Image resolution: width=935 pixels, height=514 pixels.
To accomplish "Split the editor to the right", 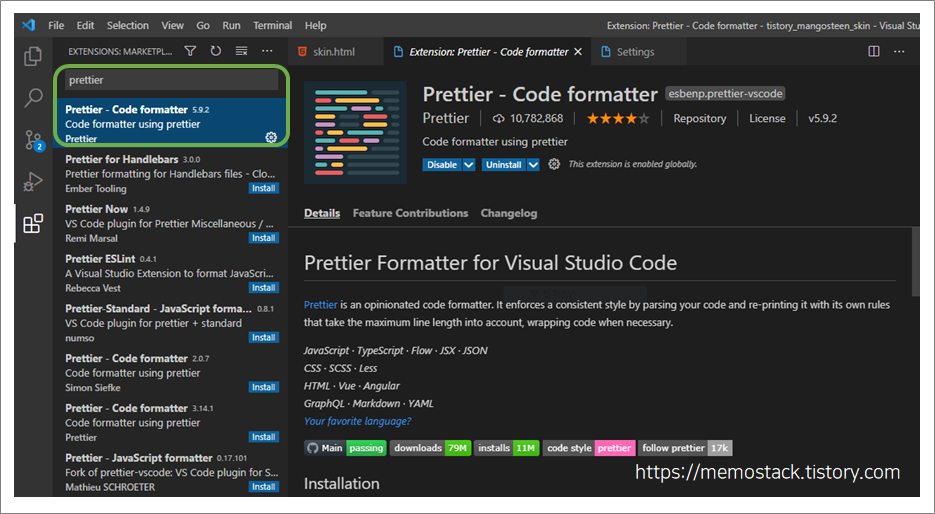I will click(x=874, y=51).
